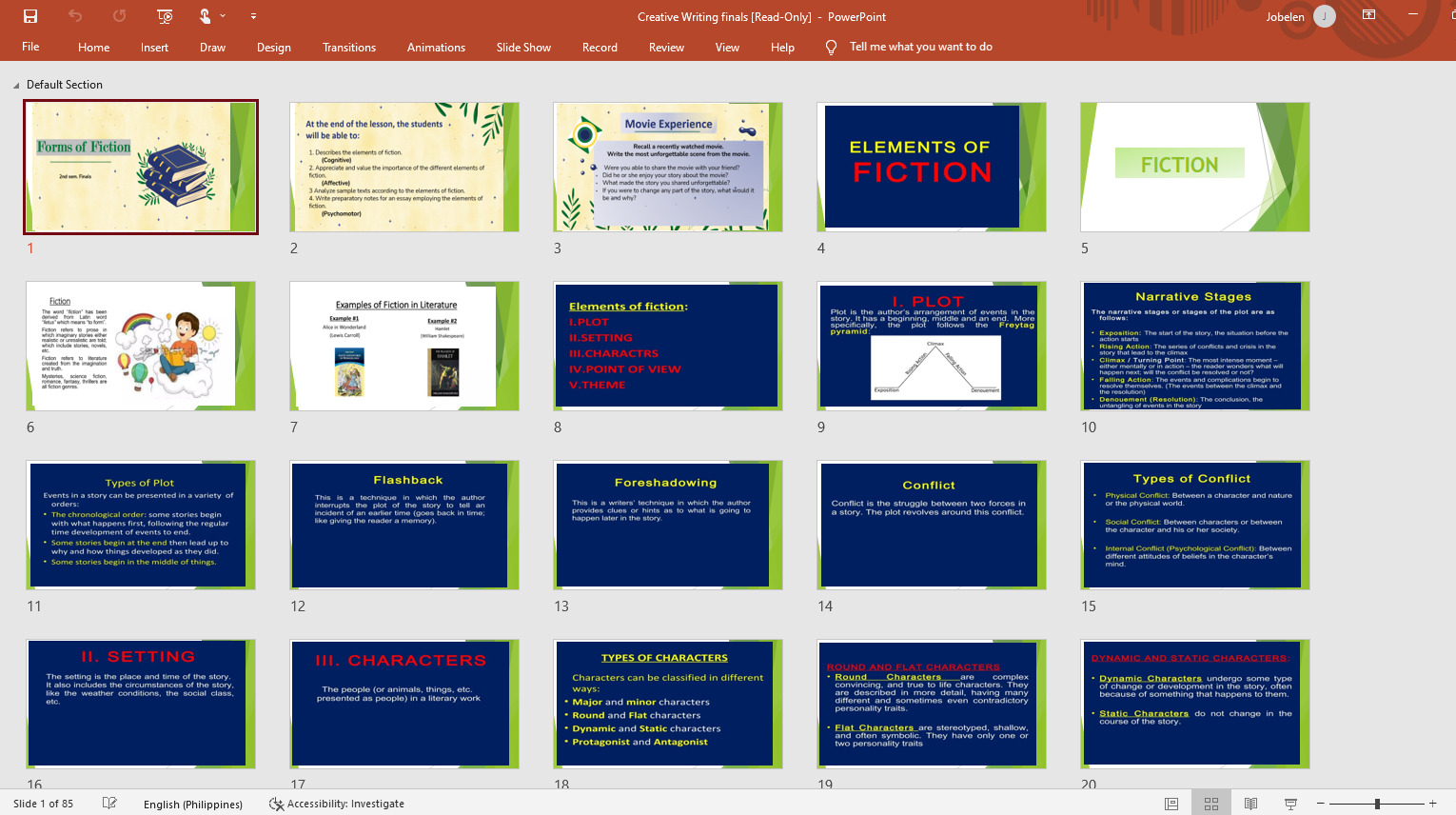Open the Customize Quick Access Toolbar dropdown
This screenshot has width=1456, height=815.
click(x=253, y=16)
